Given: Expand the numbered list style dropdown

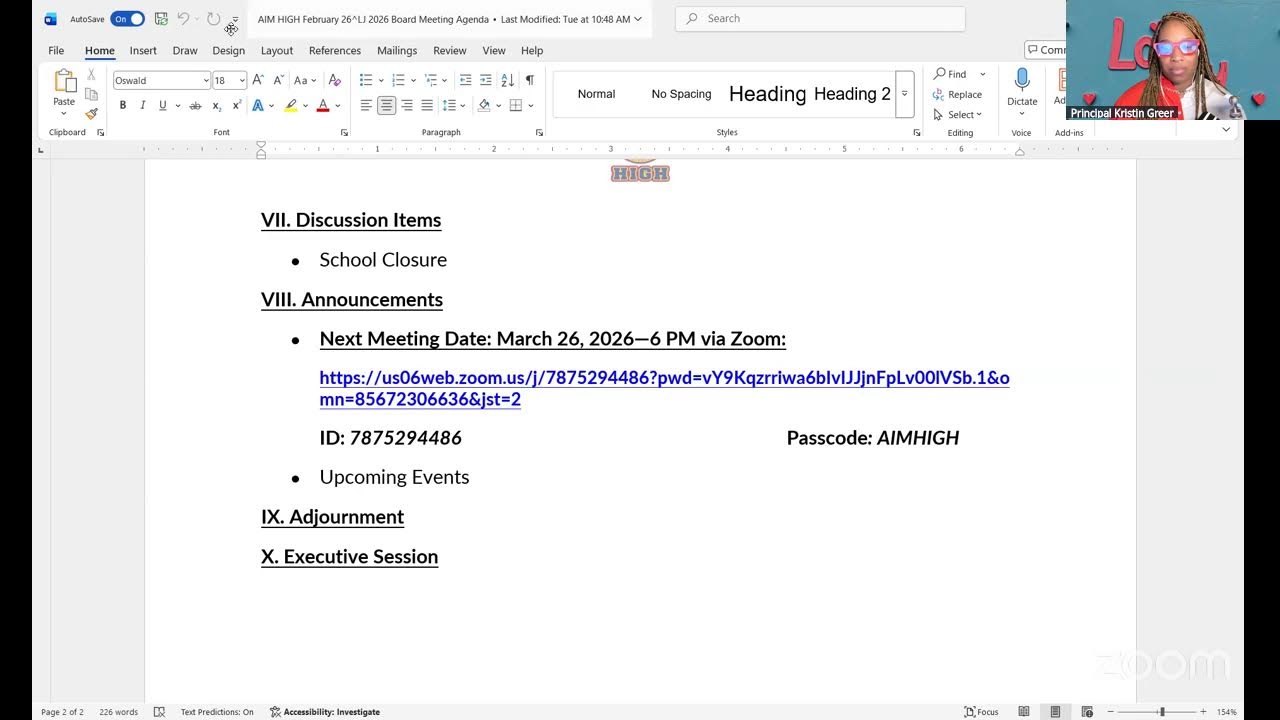Looking at the screenshot, I should click(x=413, y=80).
